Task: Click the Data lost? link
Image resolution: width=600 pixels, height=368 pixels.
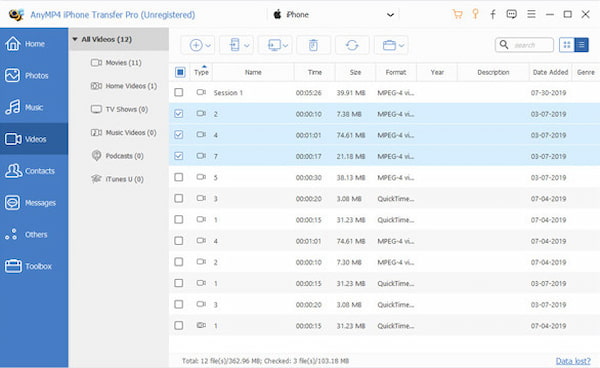Action: click(x=573, y=361)
